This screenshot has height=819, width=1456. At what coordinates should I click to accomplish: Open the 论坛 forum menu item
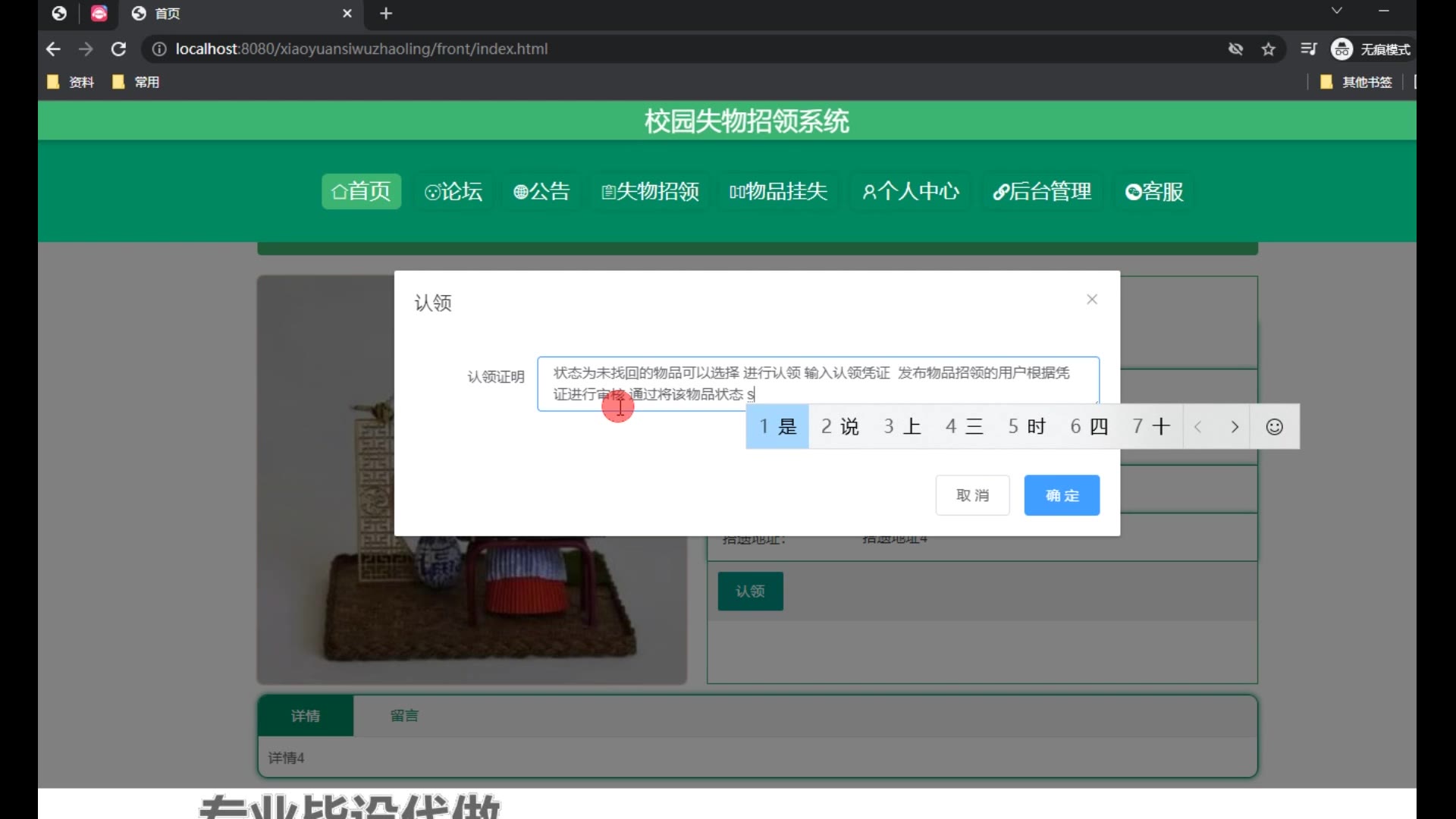coord(453,191)
